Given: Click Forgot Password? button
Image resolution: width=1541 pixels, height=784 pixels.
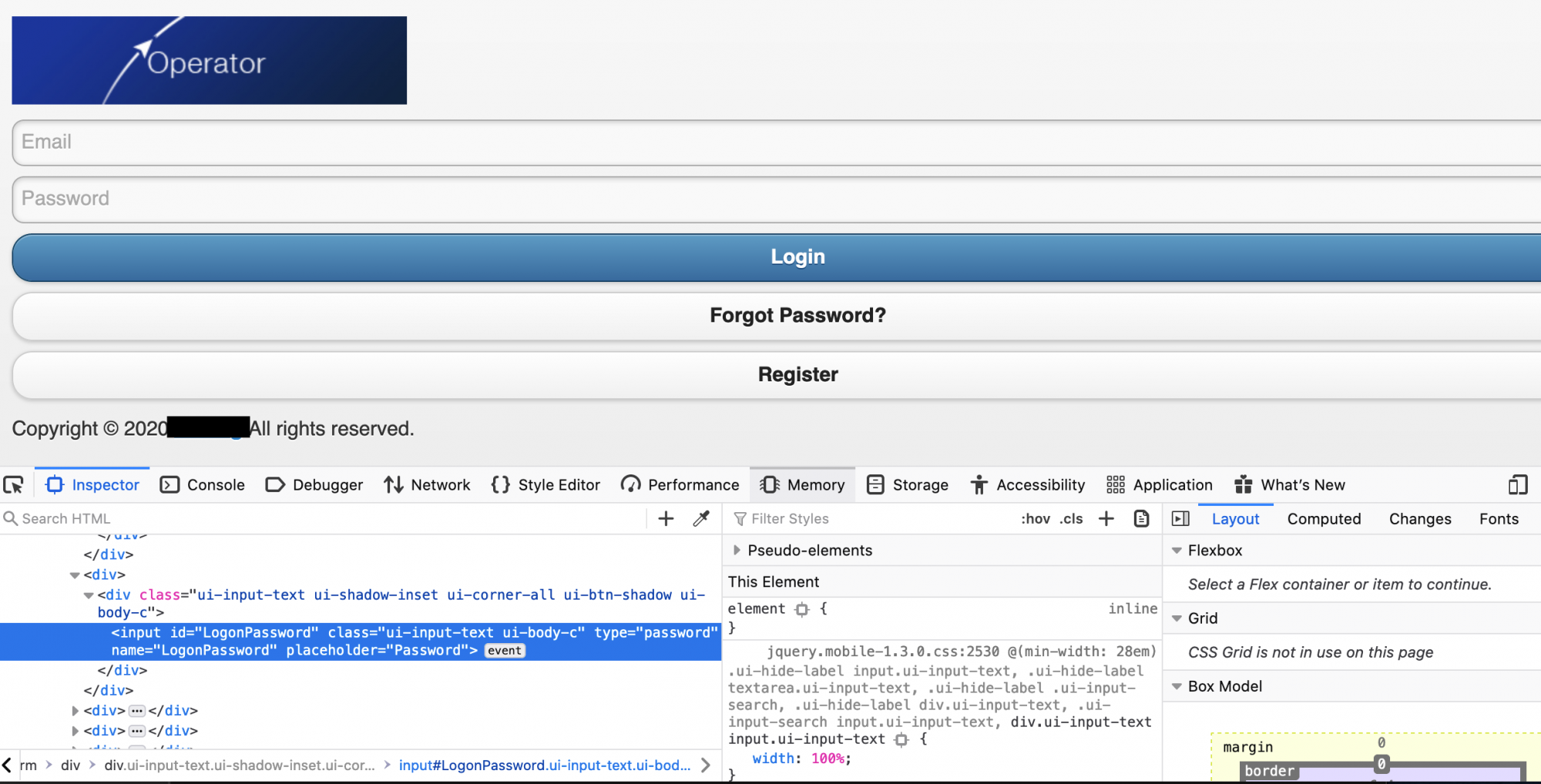Looking at the screenshot, I should [x=777, y=316].
